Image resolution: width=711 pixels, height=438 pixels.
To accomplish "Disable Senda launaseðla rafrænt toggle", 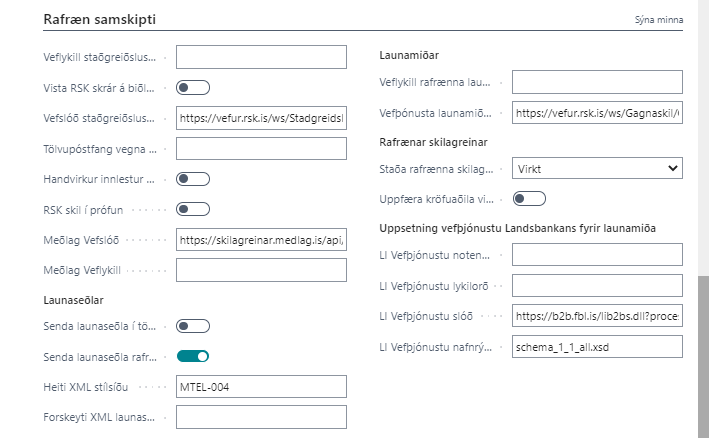I will point(193,355).
